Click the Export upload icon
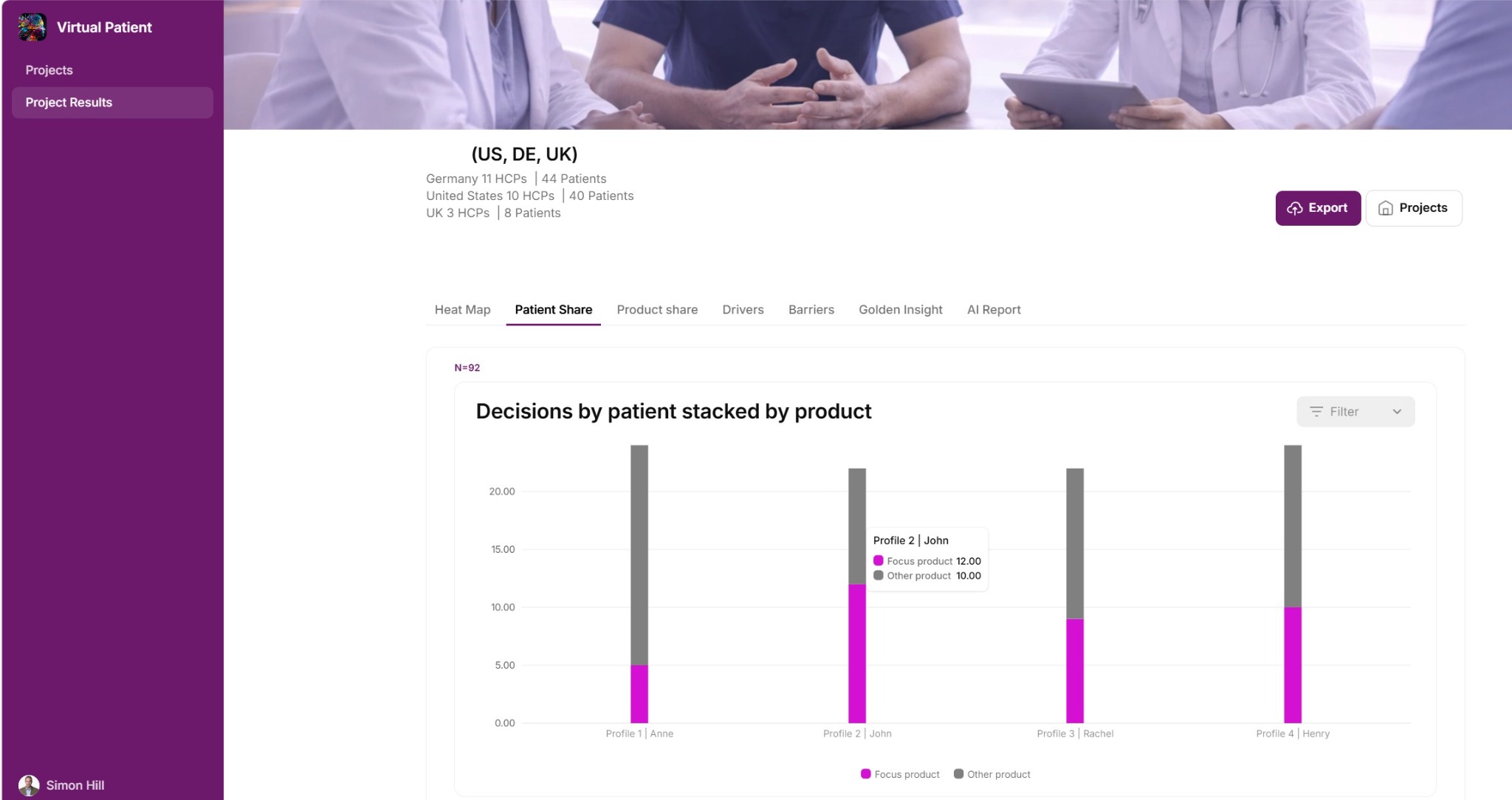This screenshot has width=1512, height=800. point(1296,207)
